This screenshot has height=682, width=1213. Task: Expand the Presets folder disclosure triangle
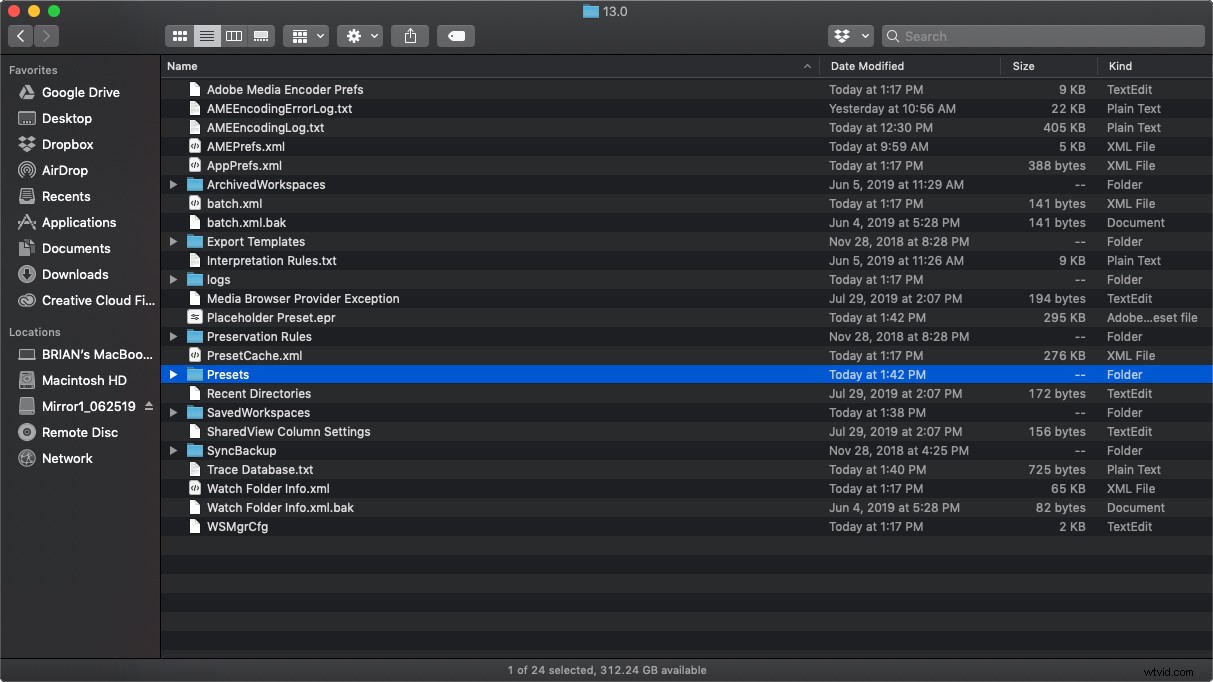pos(173,374)
